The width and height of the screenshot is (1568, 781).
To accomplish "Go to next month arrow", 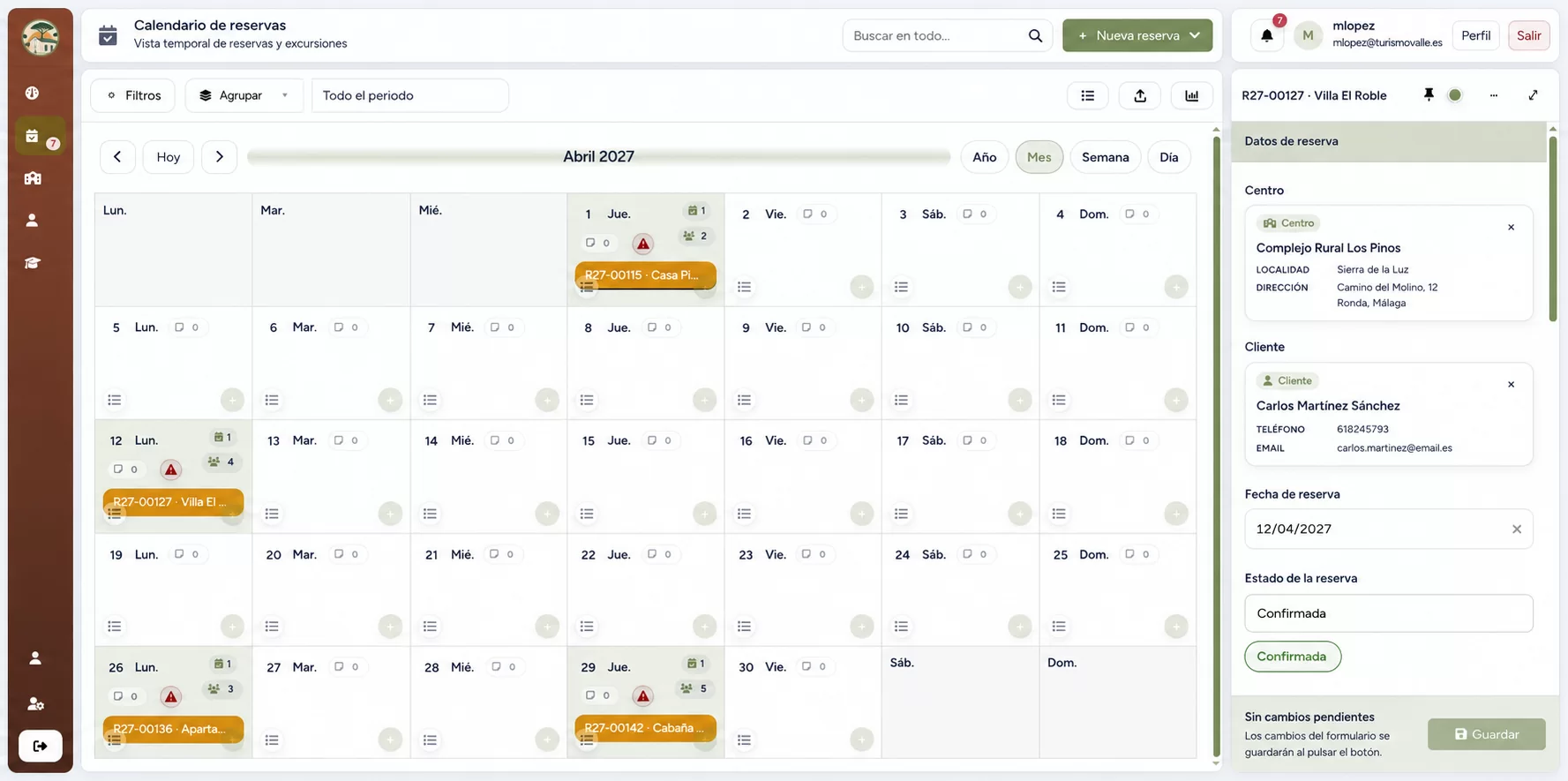I will coord(220,157).
